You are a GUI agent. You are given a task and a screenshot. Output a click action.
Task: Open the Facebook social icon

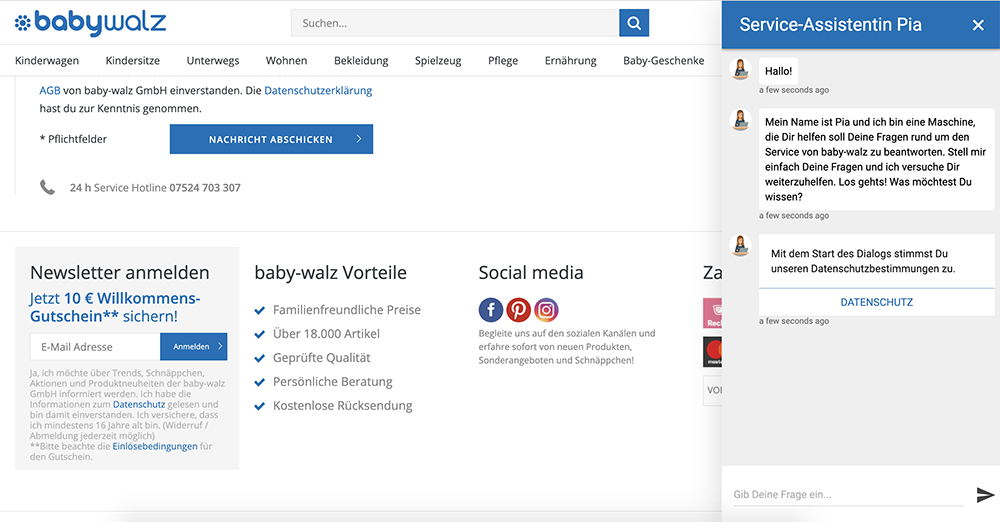click(x=490, y=310)
